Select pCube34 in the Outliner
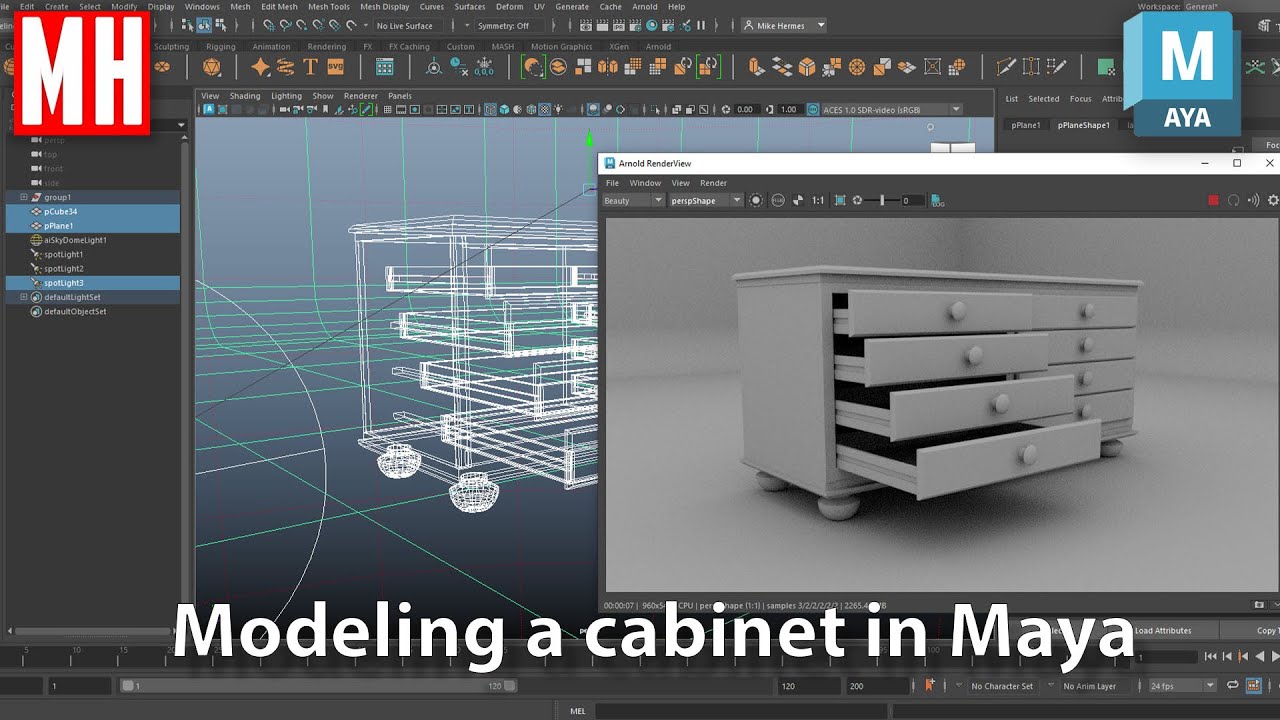1280x720 pixels. [x=92, y=212]
